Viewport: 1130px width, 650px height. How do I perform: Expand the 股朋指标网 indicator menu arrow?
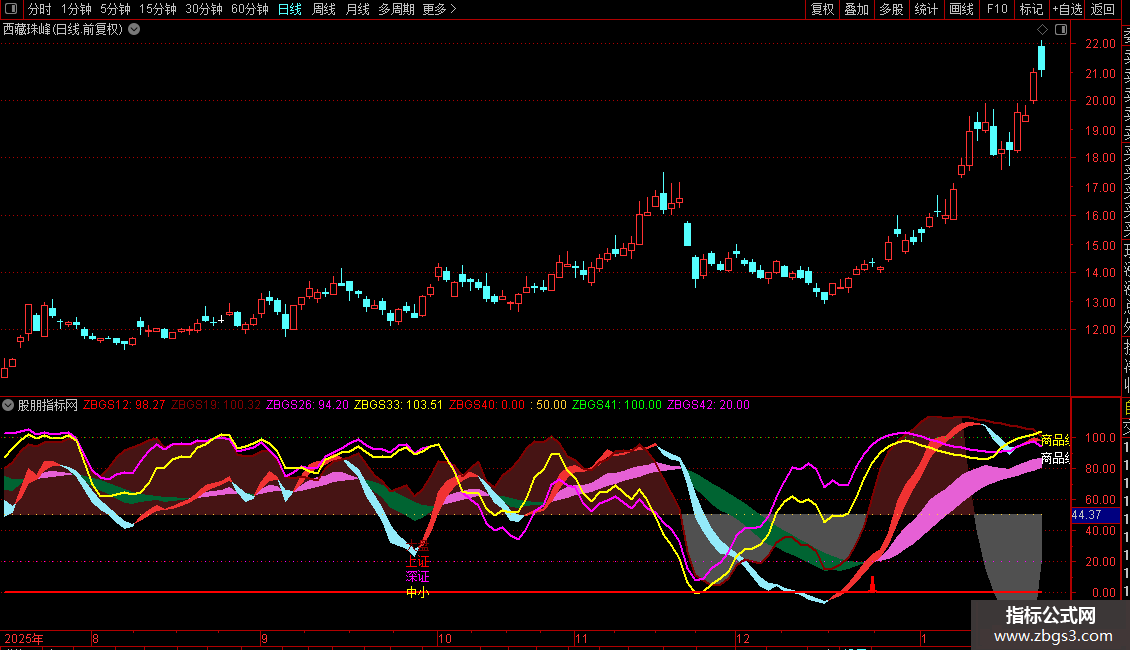pyautogui.click(x=9, y=405)
